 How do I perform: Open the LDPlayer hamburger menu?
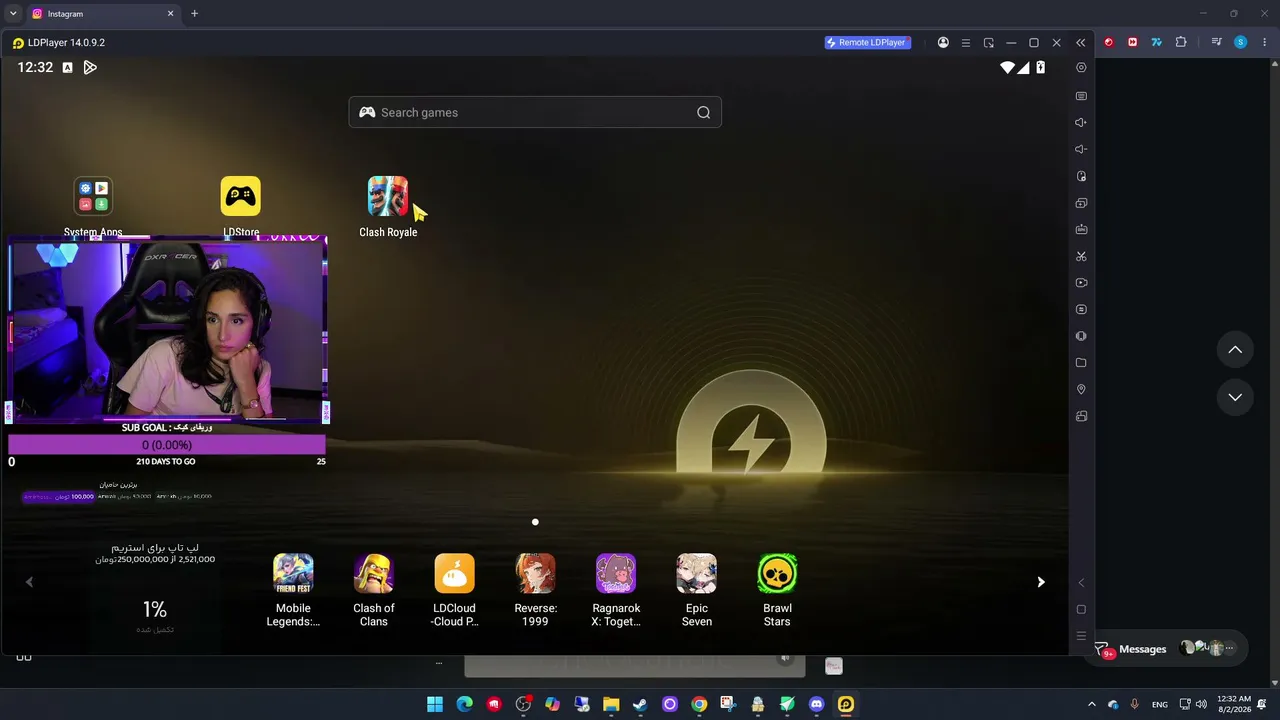(x=966, y=43)
